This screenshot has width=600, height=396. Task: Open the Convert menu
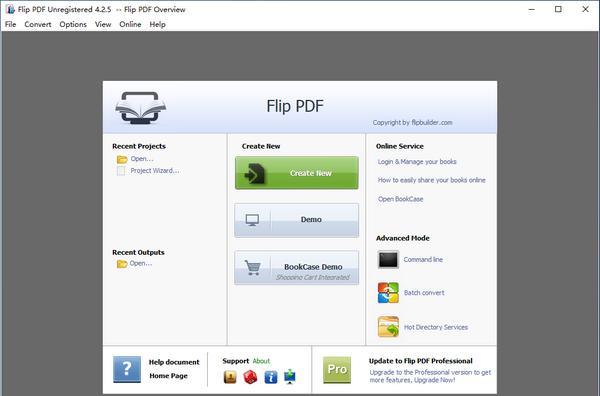click(x=38, y=24)
